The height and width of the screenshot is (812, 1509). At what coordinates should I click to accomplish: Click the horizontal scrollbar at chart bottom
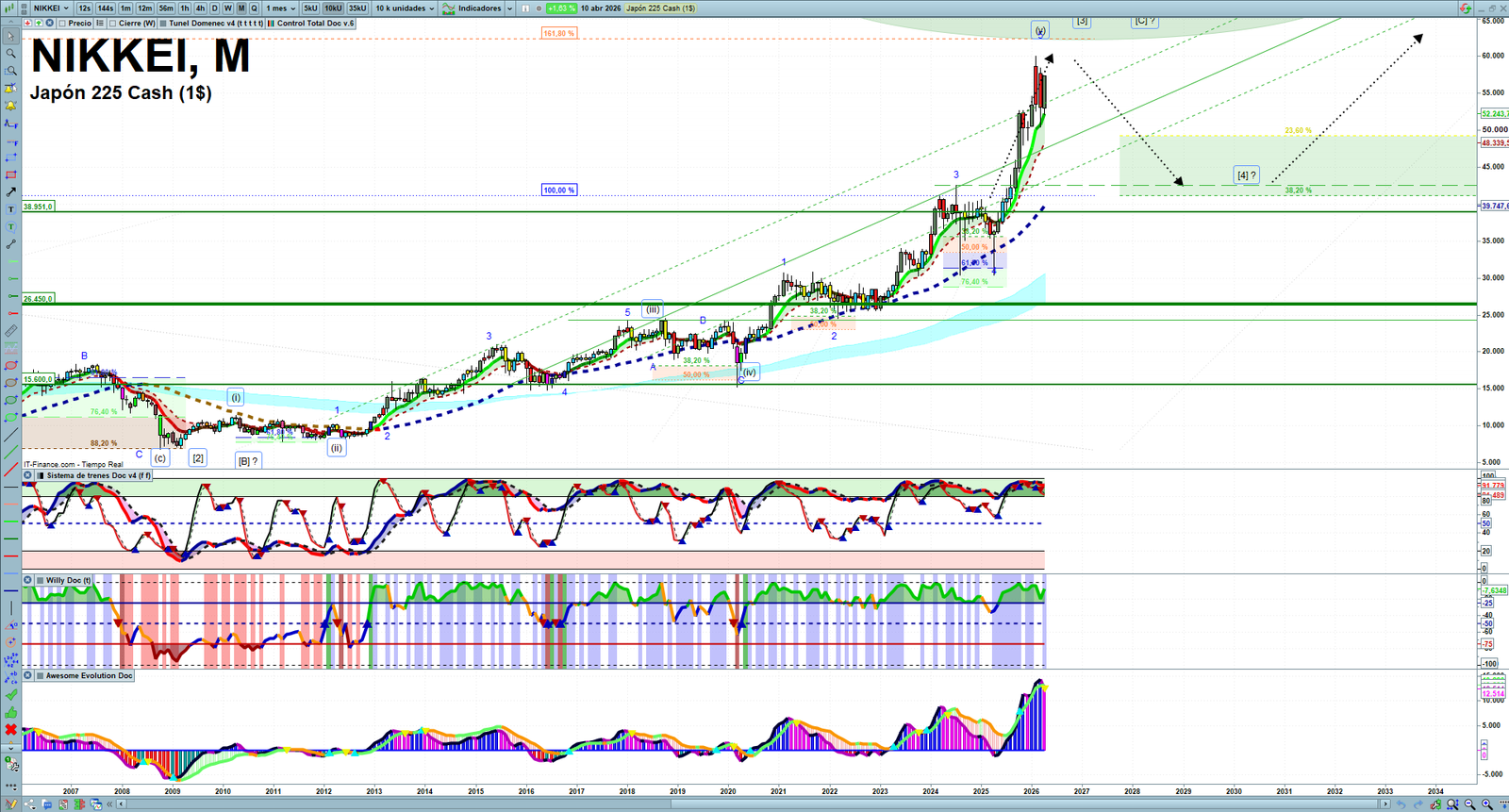click(753, 804)
